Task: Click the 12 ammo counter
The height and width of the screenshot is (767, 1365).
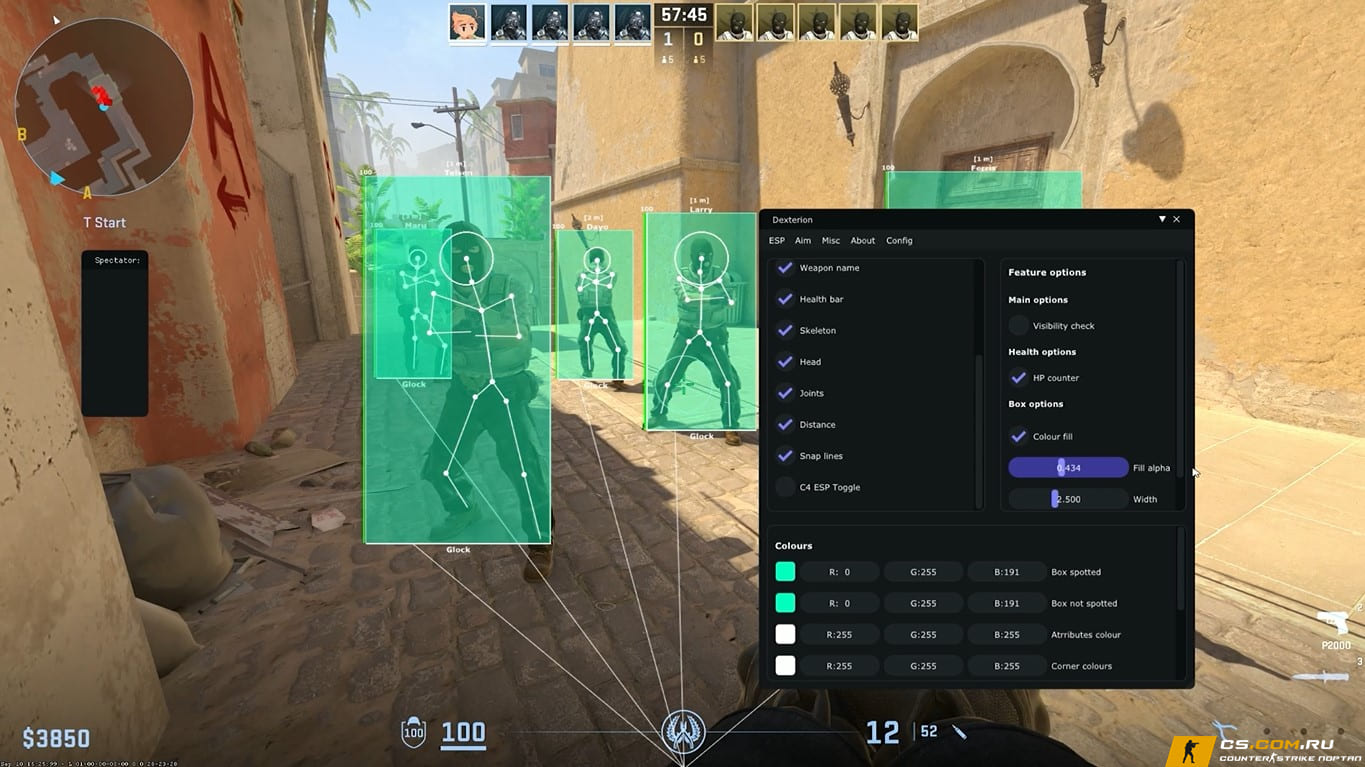Action: click(882, 733)
